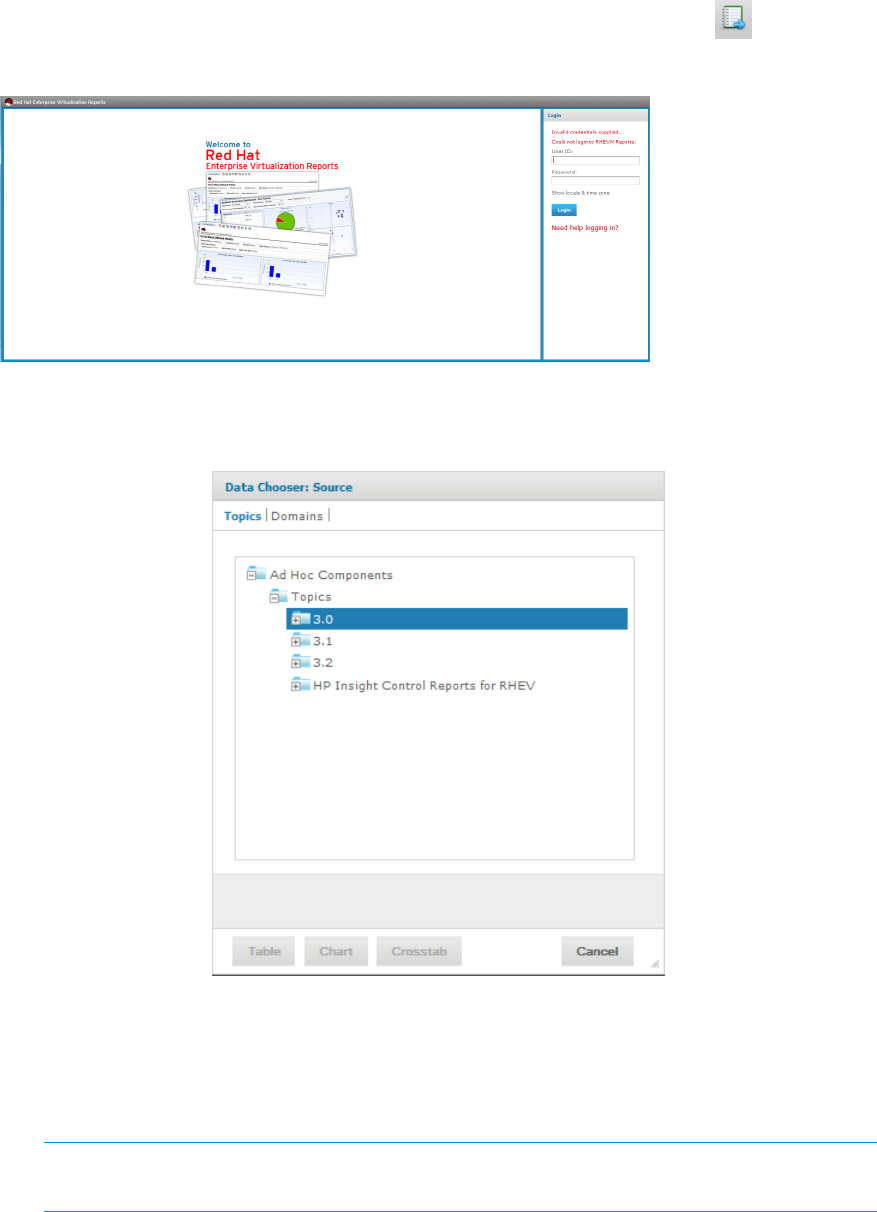Select the 3.0 tree row
The image size is (877, 1212).
point(457,619)
